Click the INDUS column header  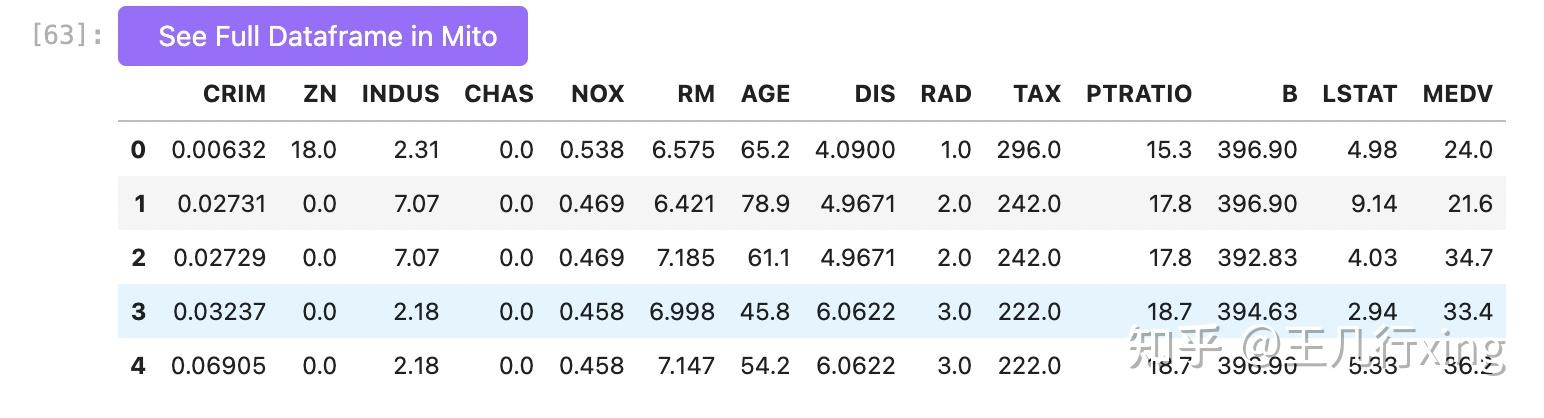click(x=400, y=94)
